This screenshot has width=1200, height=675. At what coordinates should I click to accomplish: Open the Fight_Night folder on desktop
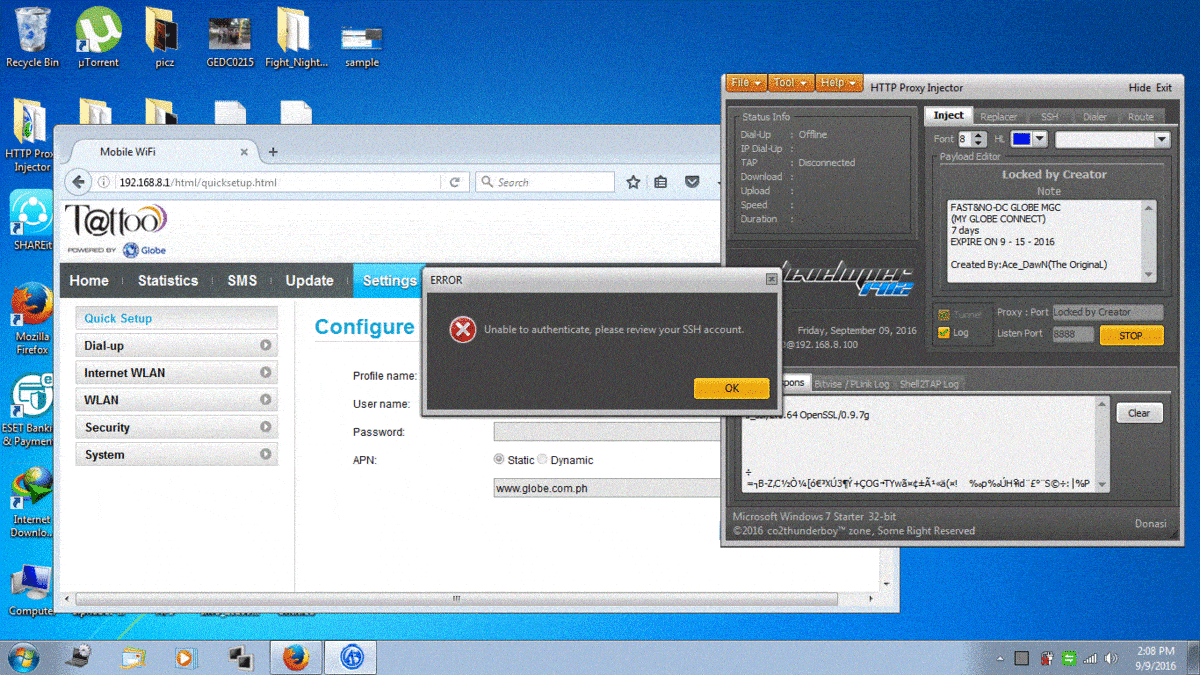[296, 38]
